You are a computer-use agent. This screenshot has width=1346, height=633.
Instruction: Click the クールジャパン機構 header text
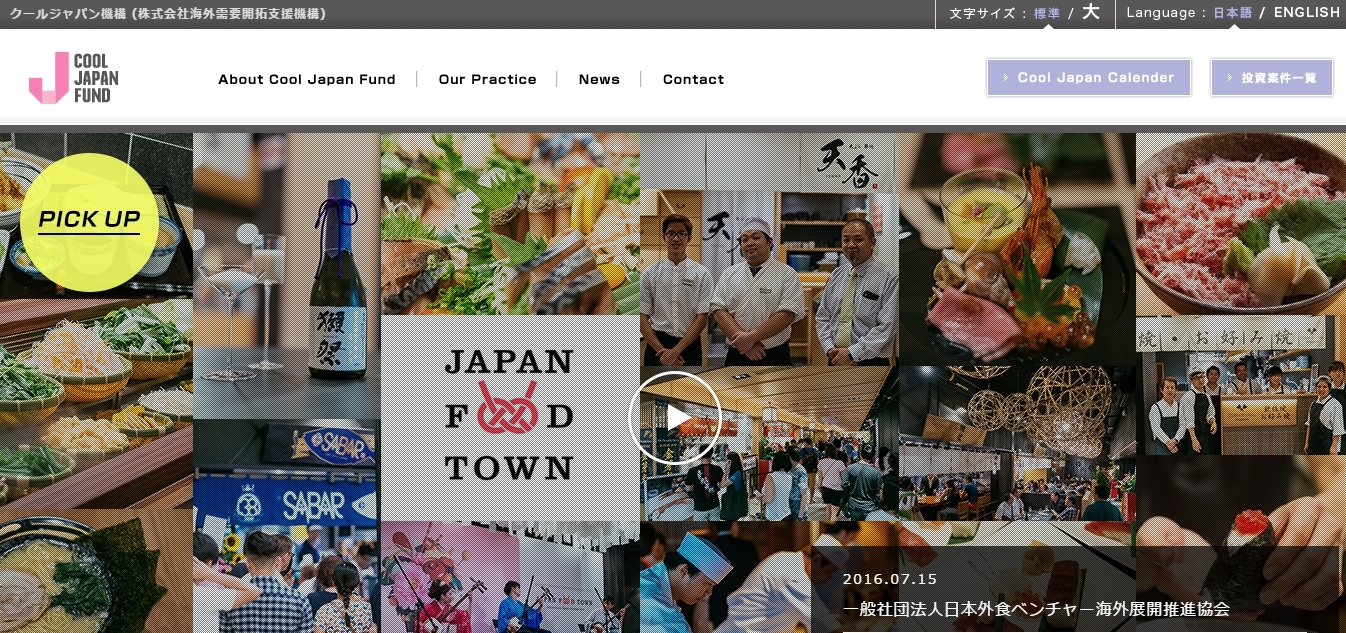coord(168,13)
